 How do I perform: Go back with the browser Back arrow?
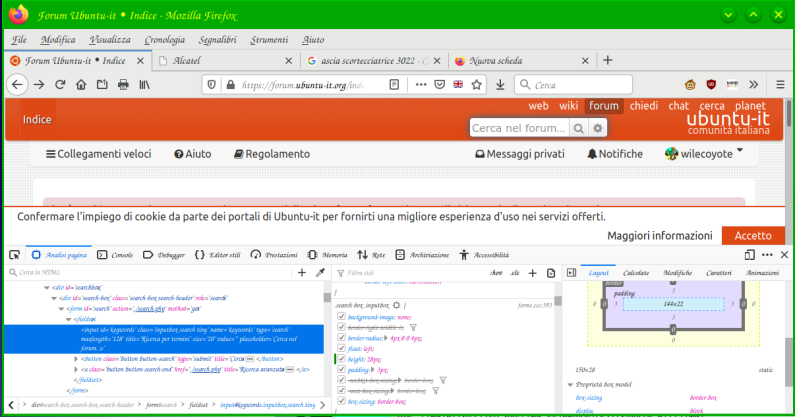coord(17,85)
